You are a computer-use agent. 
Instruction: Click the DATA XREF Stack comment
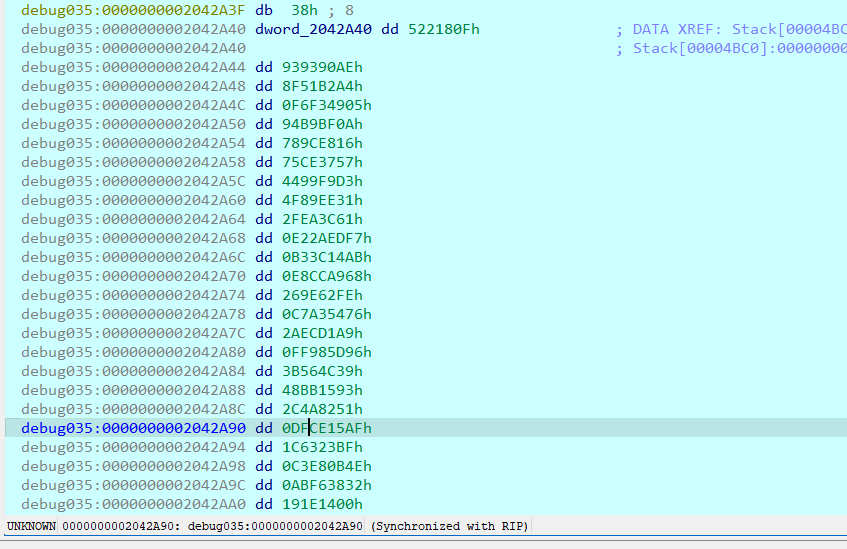coord(731,29)
